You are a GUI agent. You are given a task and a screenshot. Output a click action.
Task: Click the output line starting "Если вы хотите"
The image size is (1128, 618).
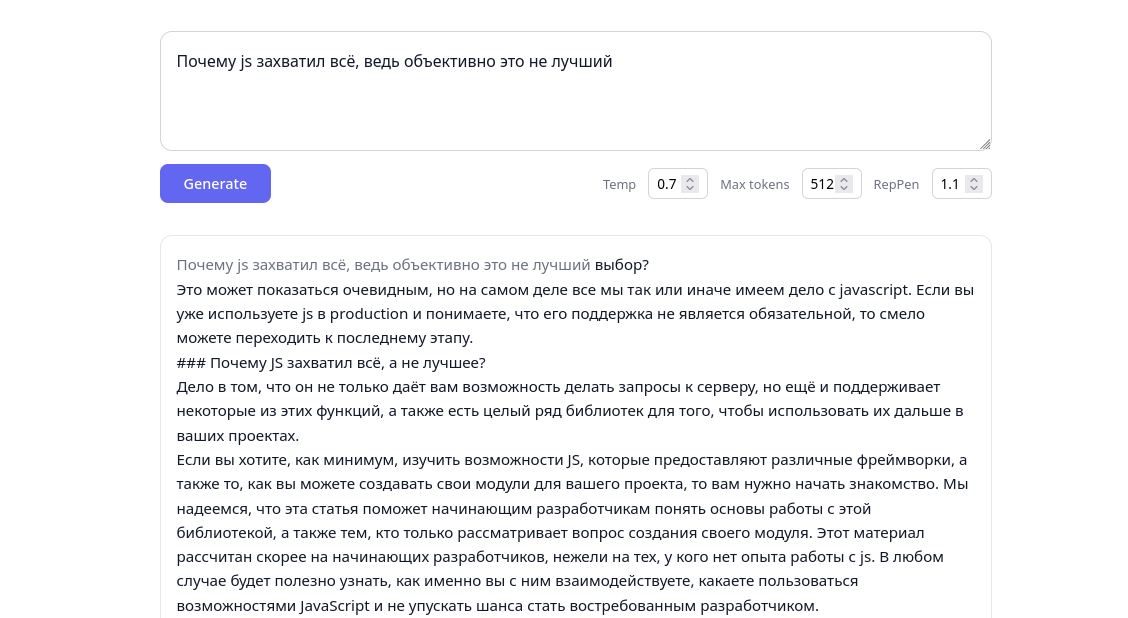(572, 460)
